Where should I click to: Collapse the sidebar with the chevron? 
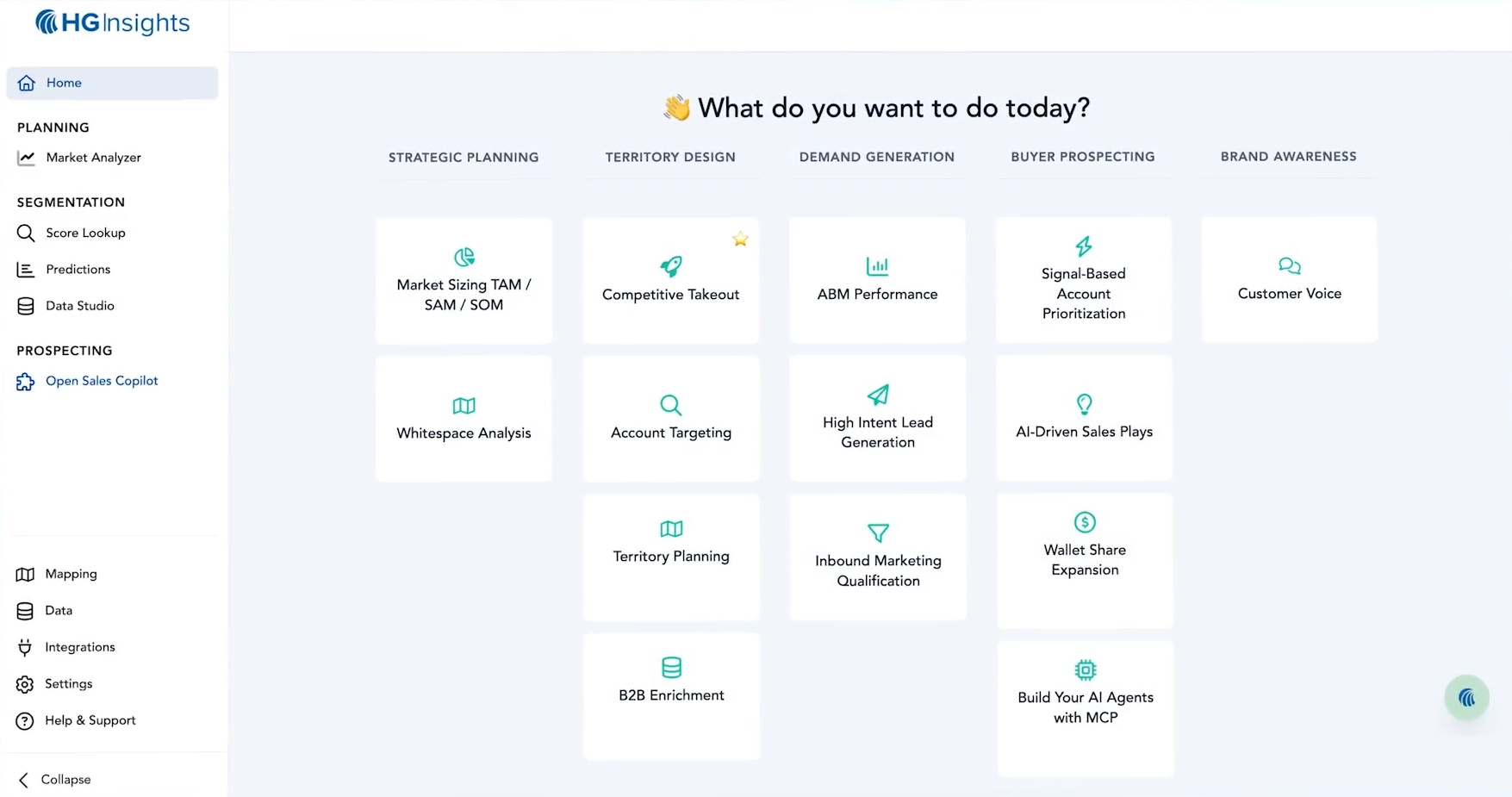[24, 780]
